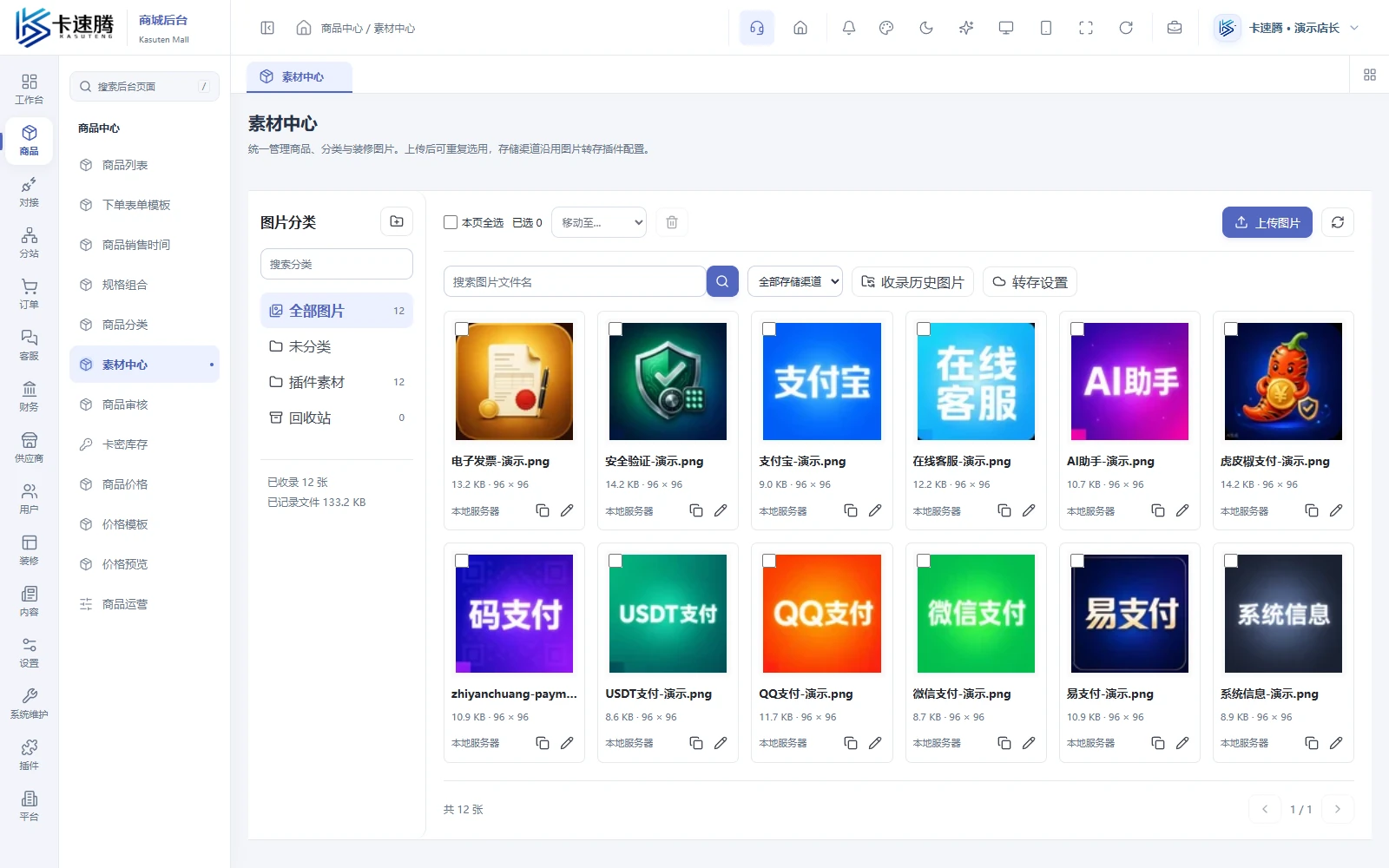The image size is (1389, 868).
Task: Open 下单表单模板 menu item
Action: [x=144, y=205]
